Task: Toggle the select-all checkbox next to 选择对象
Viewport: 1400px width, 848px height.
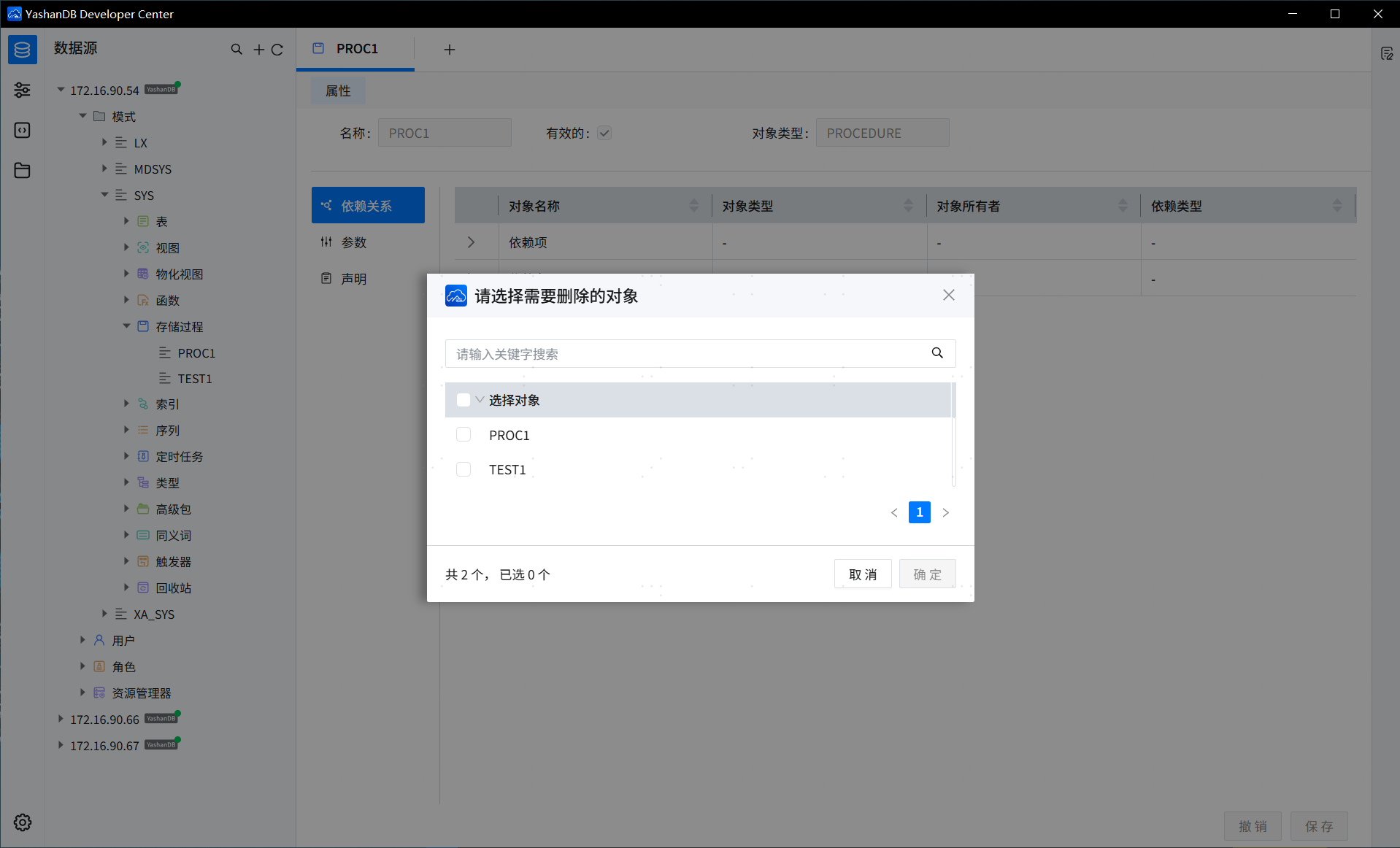Action: pos(464,400)
